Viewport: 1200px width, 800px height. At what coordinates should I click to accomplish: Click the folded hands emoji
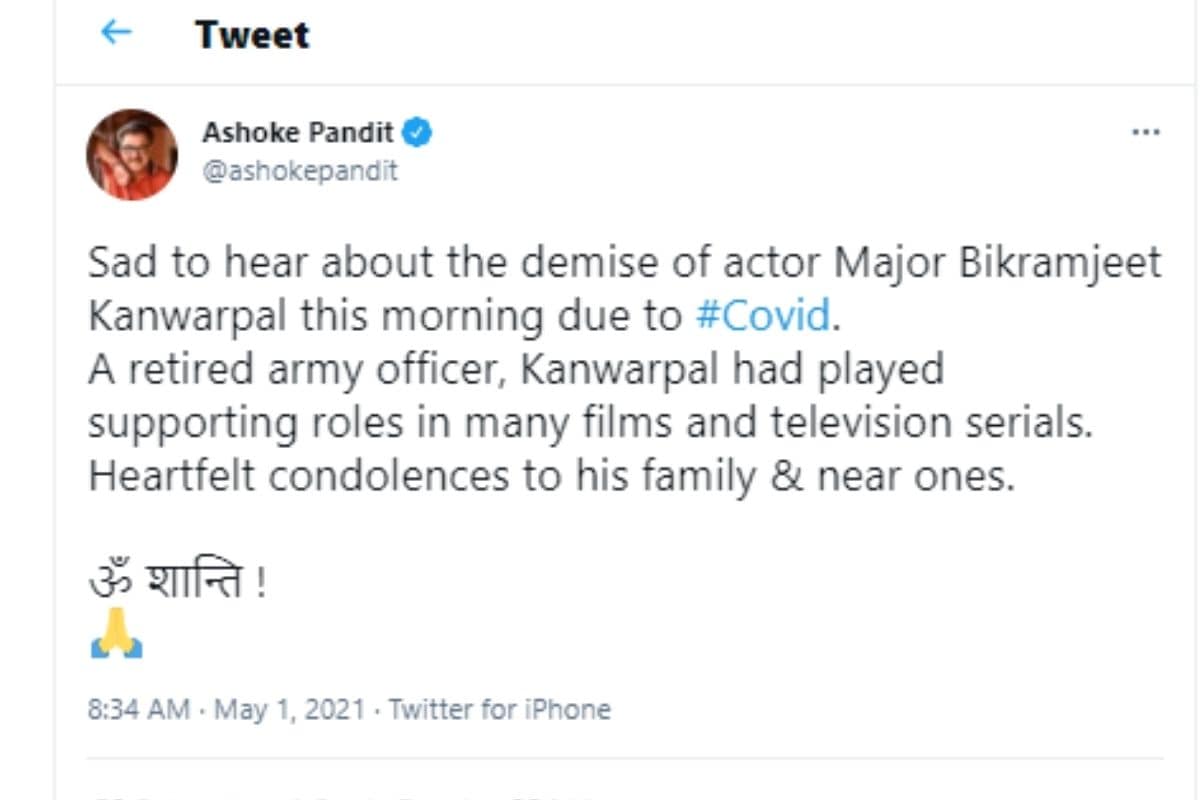coord(117,633)
